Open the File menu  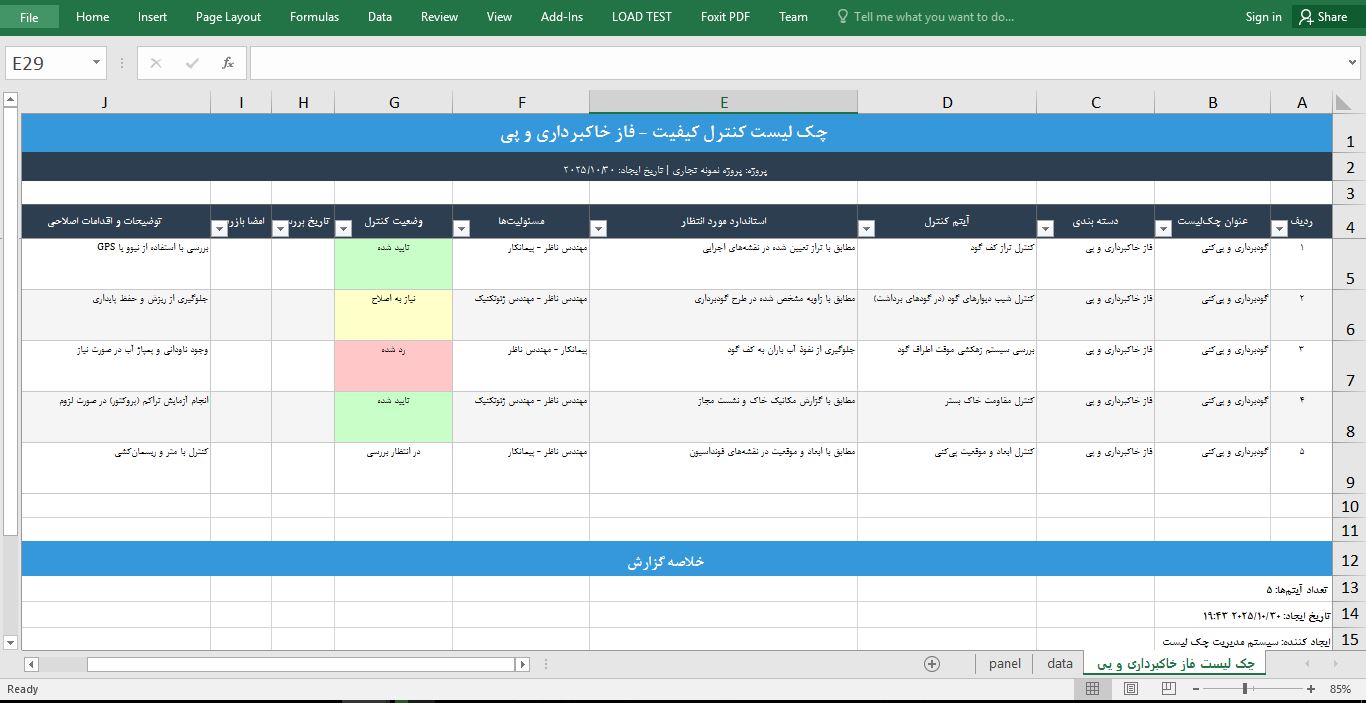(30, 16)
